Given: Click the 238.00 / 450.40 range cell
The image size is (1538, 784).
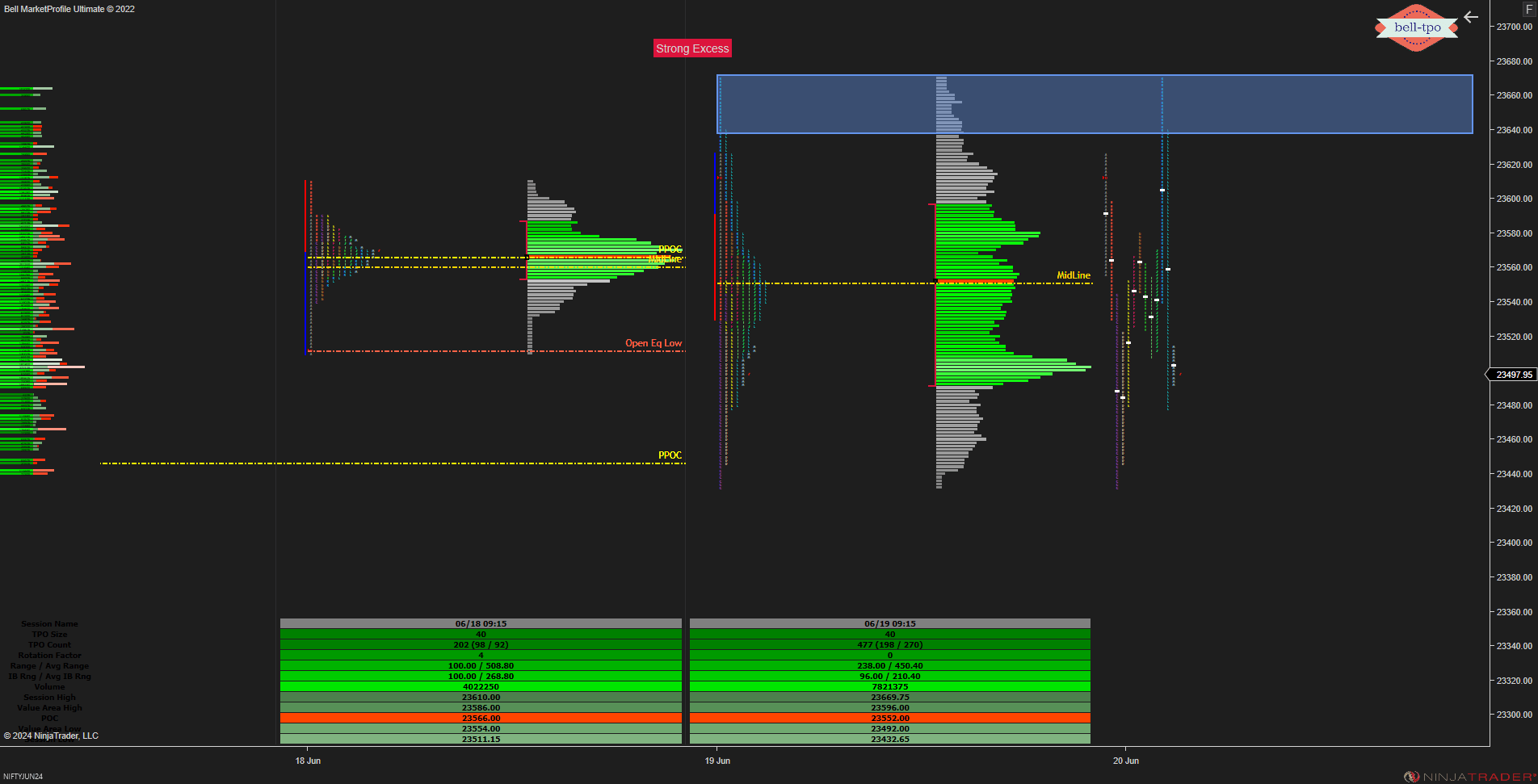Looking at the screenshot, I should (890, 665).
